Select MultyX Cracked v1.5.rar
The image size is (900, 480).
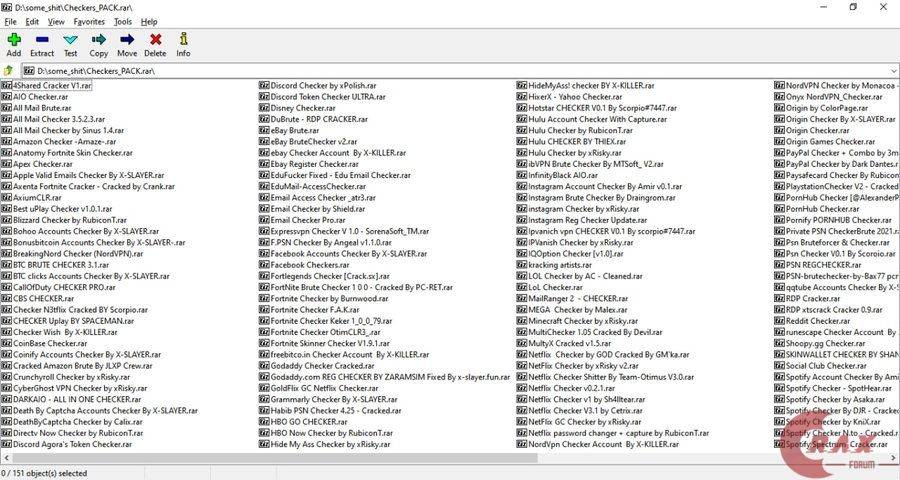569,343
